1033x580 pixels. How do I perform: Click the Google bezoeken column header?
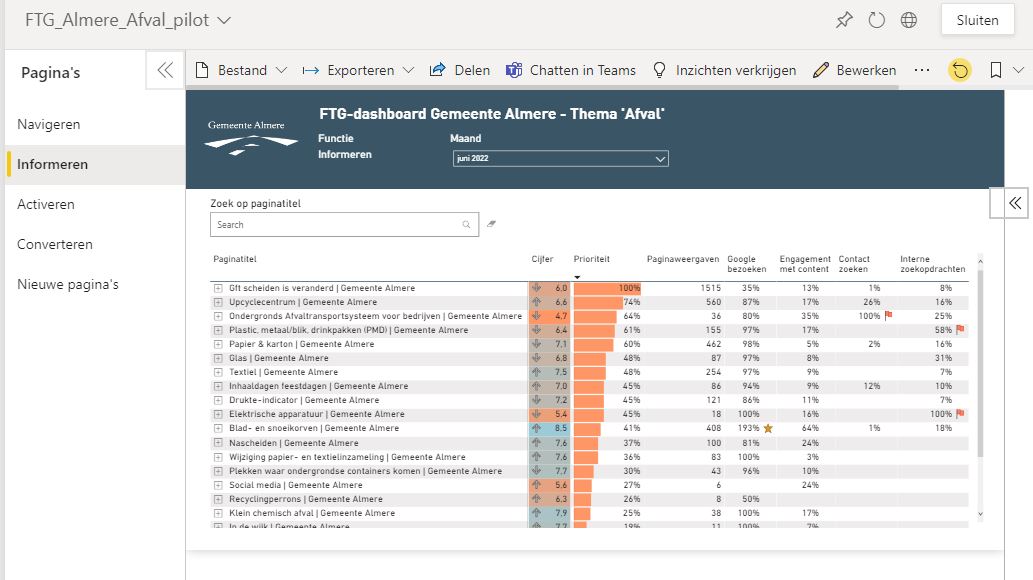(746, 264)
